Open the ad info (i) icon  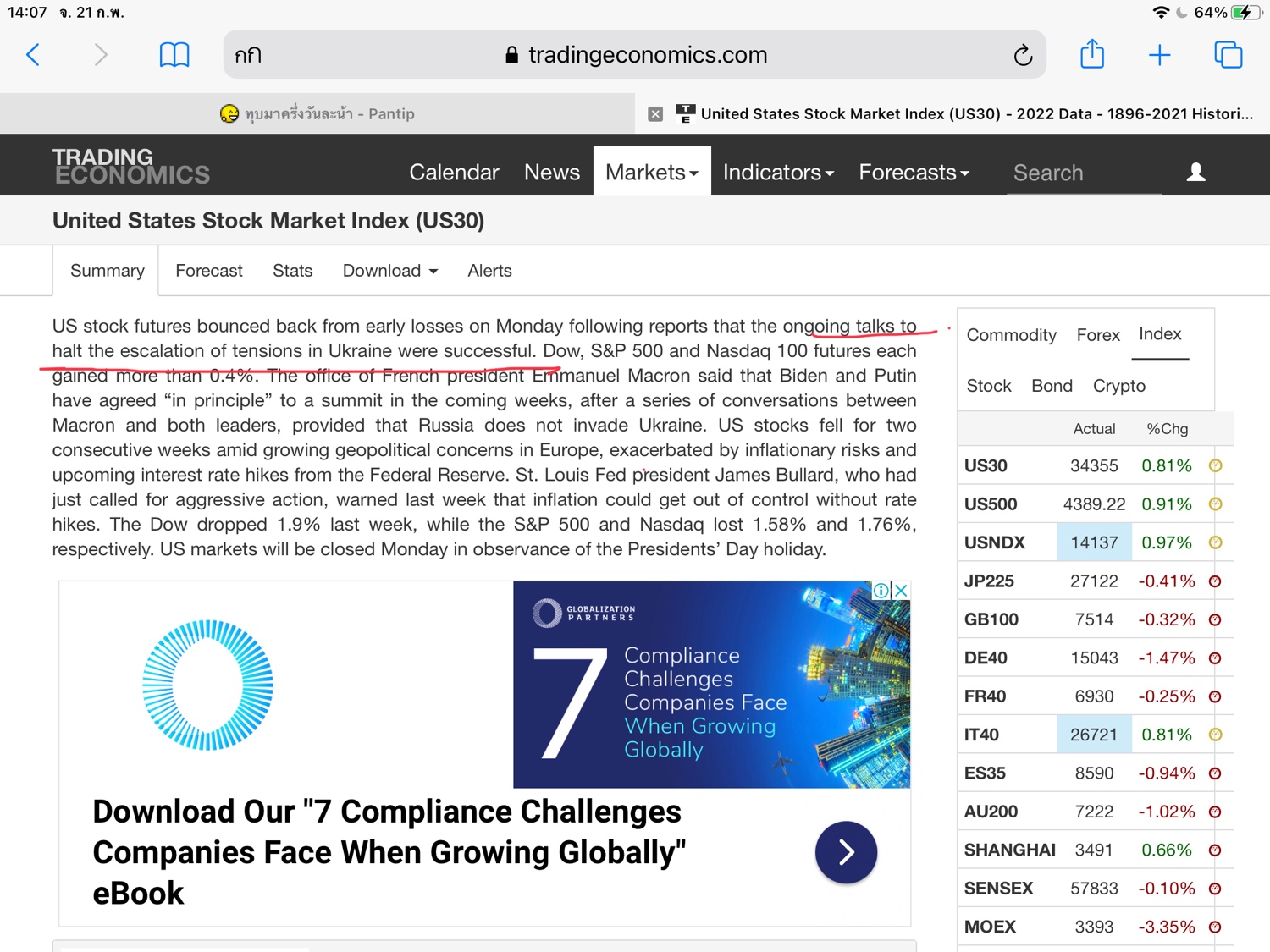(881, 591)
